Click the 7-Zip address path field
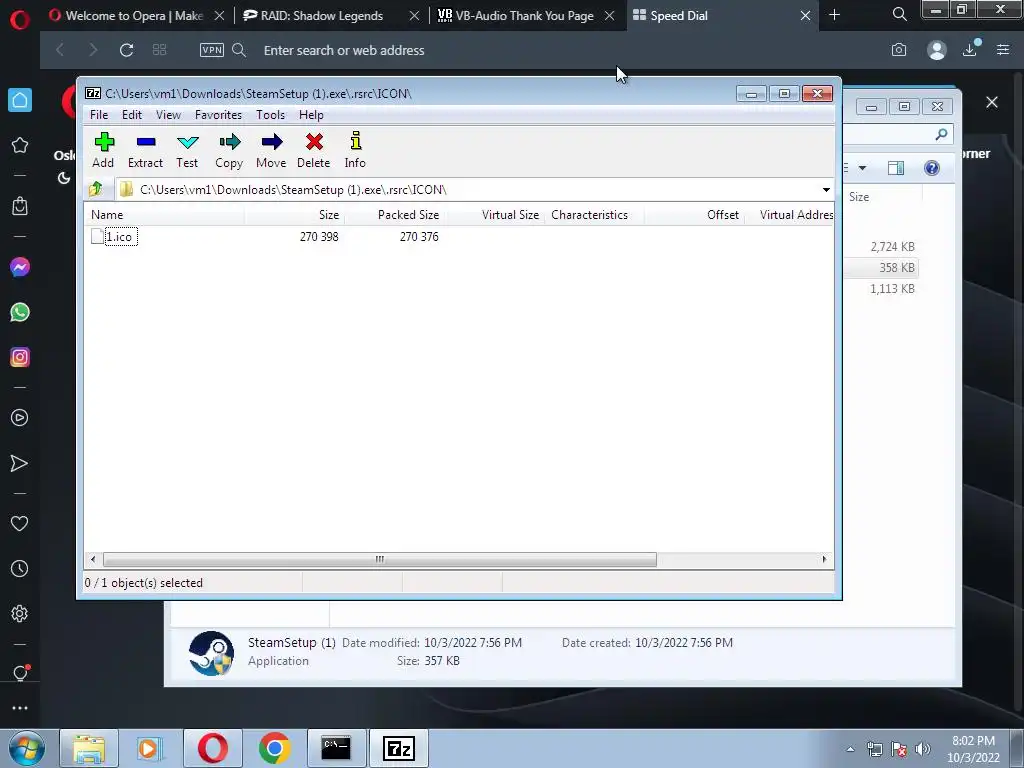This screenshot has height=768, width=1024. coord(468,190)
